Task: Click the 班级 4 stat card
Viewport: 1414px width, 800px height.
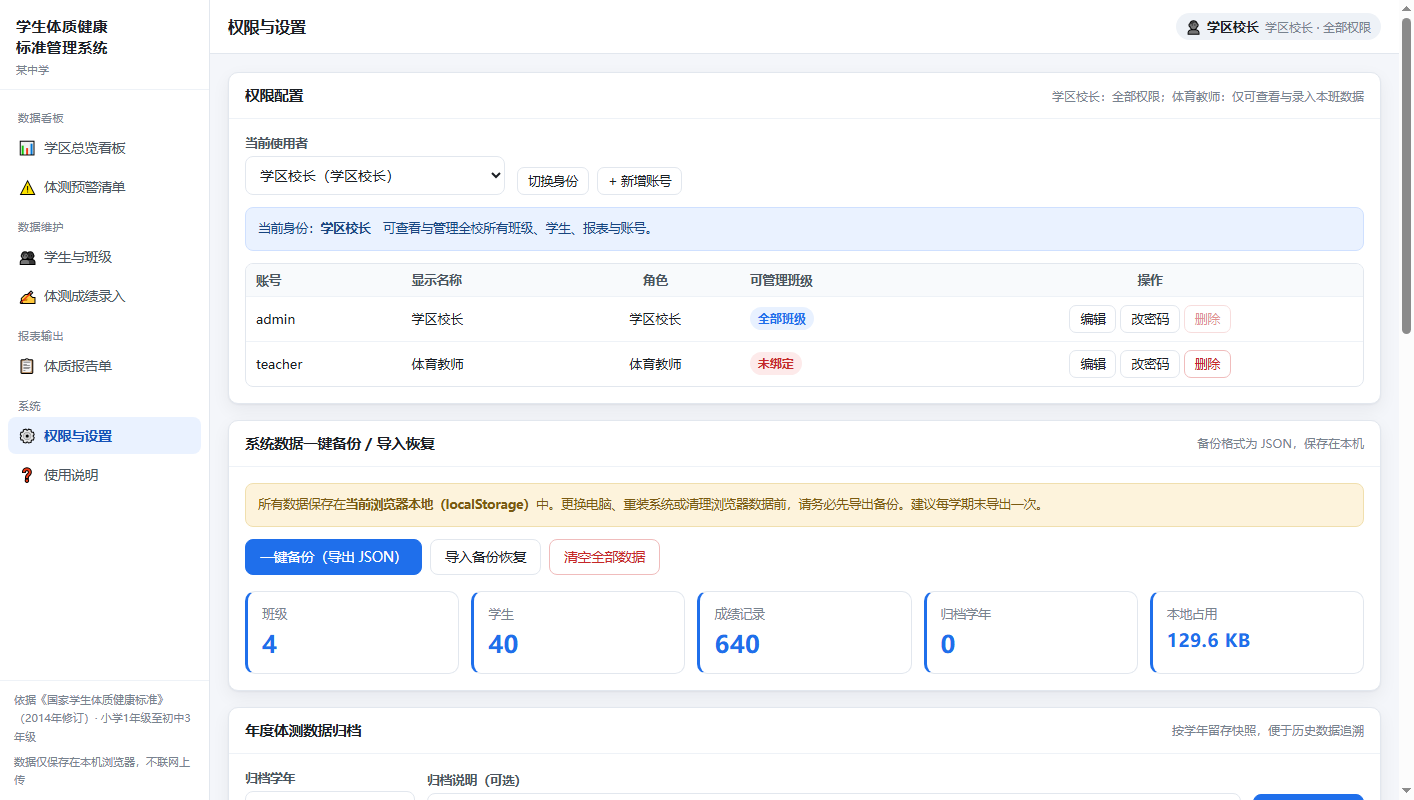Action: 352,632
